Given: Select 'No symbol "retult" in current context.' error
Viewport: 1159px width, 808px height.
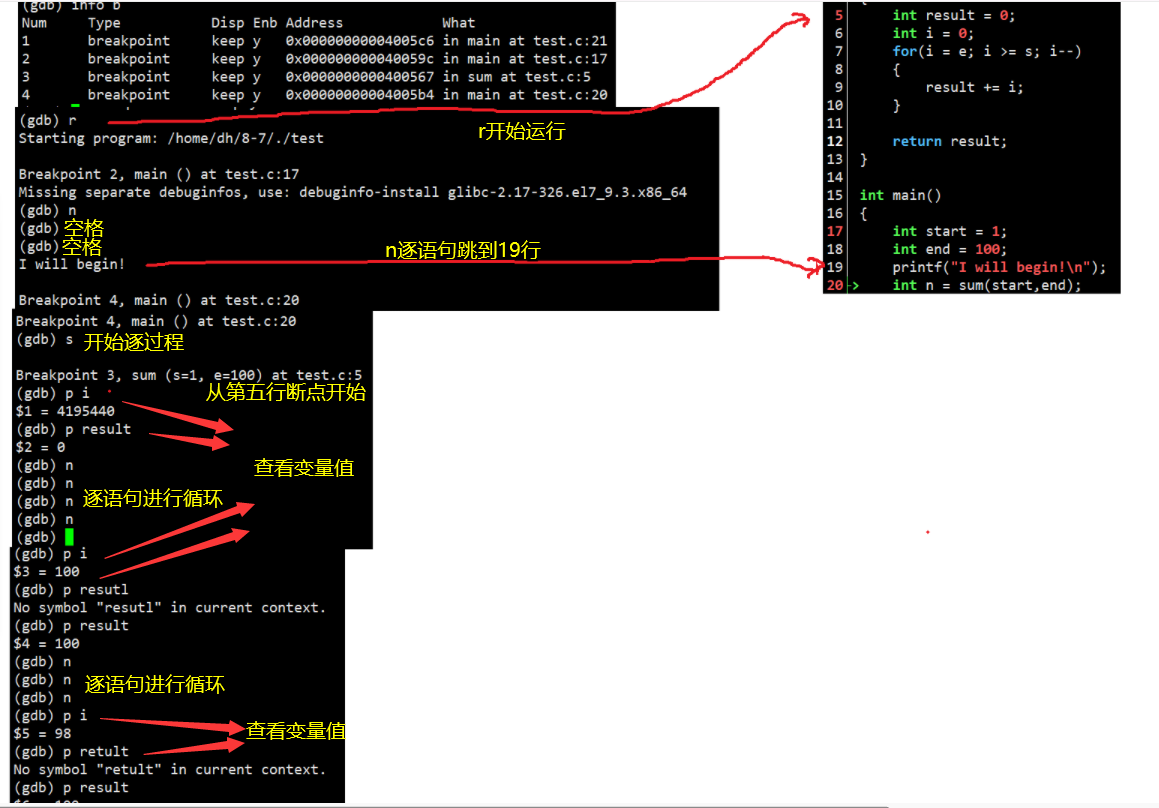Looking at the screenshot, I should pyautogui.click(x=169, y=769).
